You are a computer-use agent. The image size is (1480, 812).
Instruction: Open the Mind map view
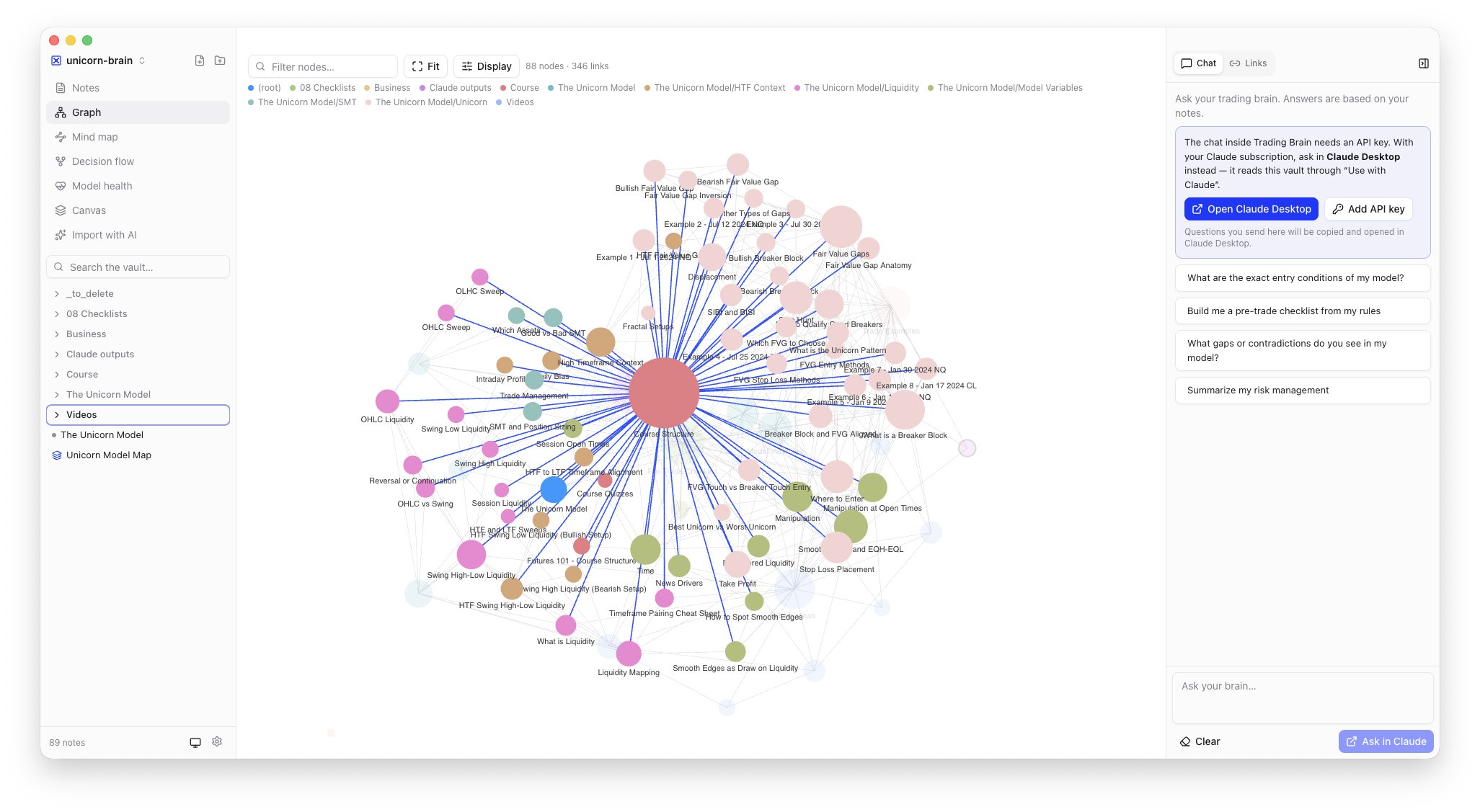point(138,137)
